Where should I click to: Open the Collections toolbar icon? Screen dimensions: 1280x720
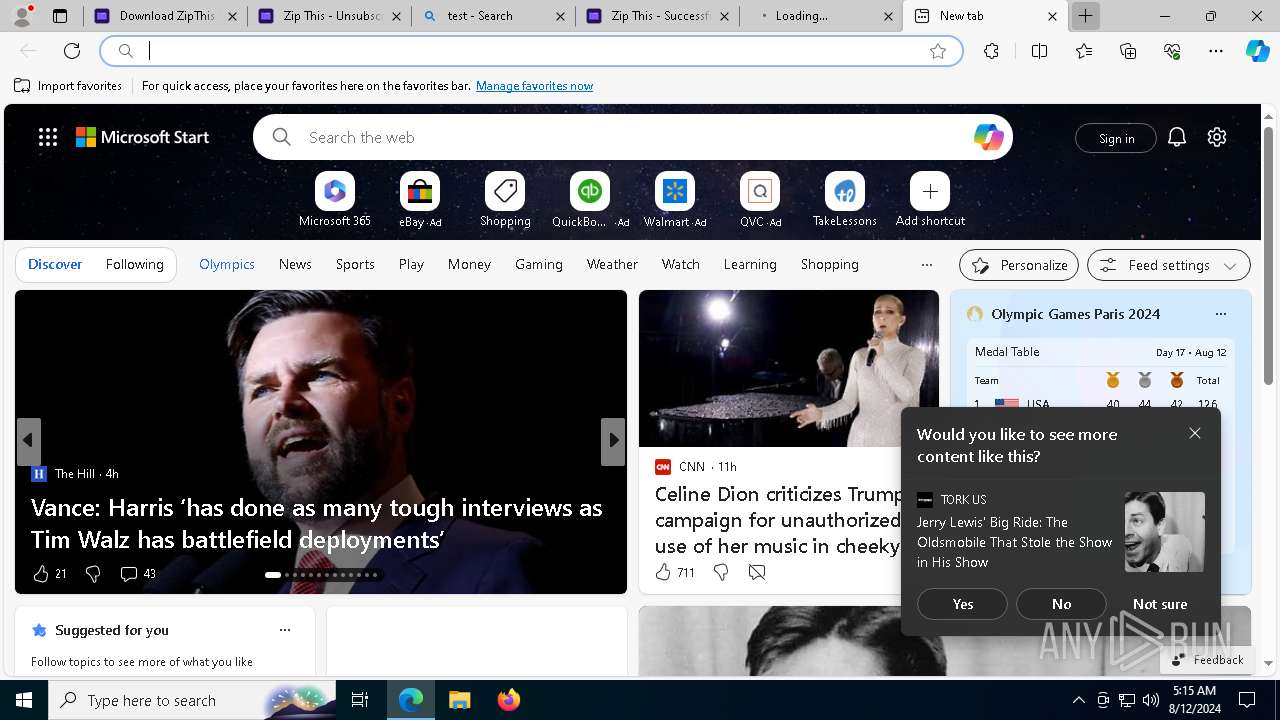[x=1128, y=51]
